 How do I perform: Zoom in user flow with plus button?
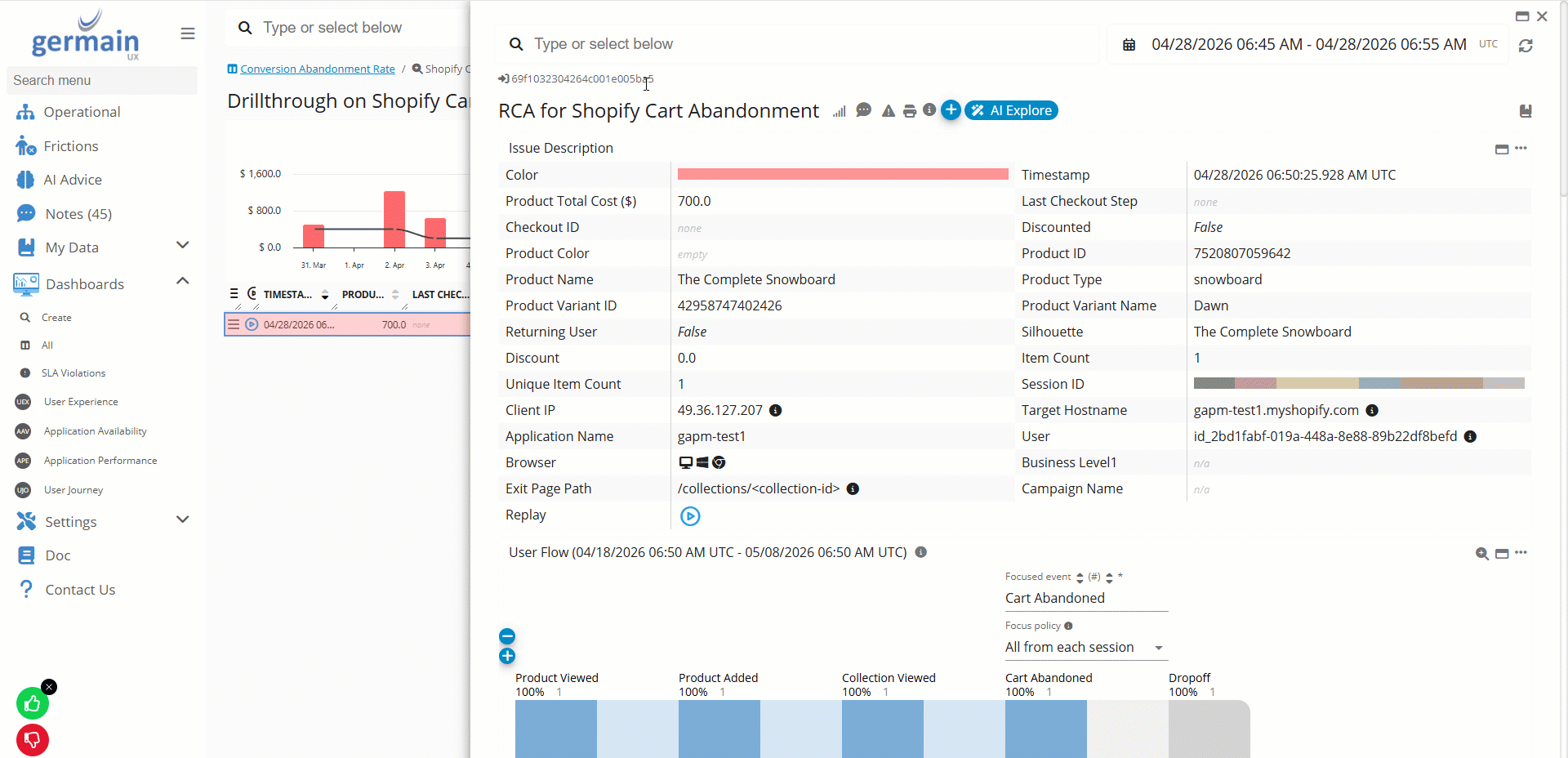tap(507, 656)
